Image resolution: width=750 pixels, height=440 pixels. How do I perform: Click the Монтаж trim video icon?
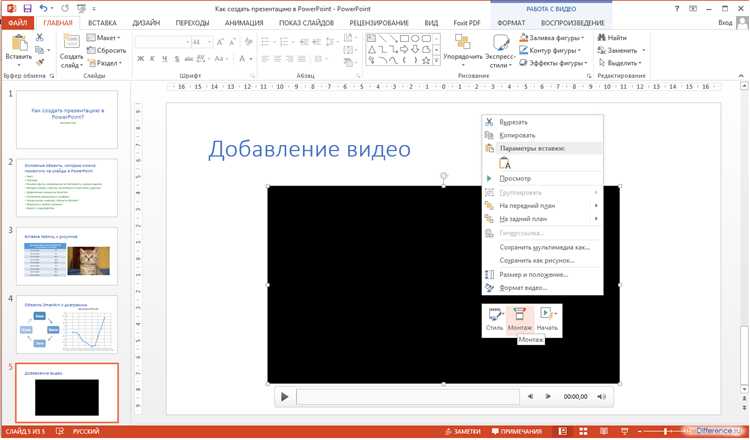[x=519, y=315]
